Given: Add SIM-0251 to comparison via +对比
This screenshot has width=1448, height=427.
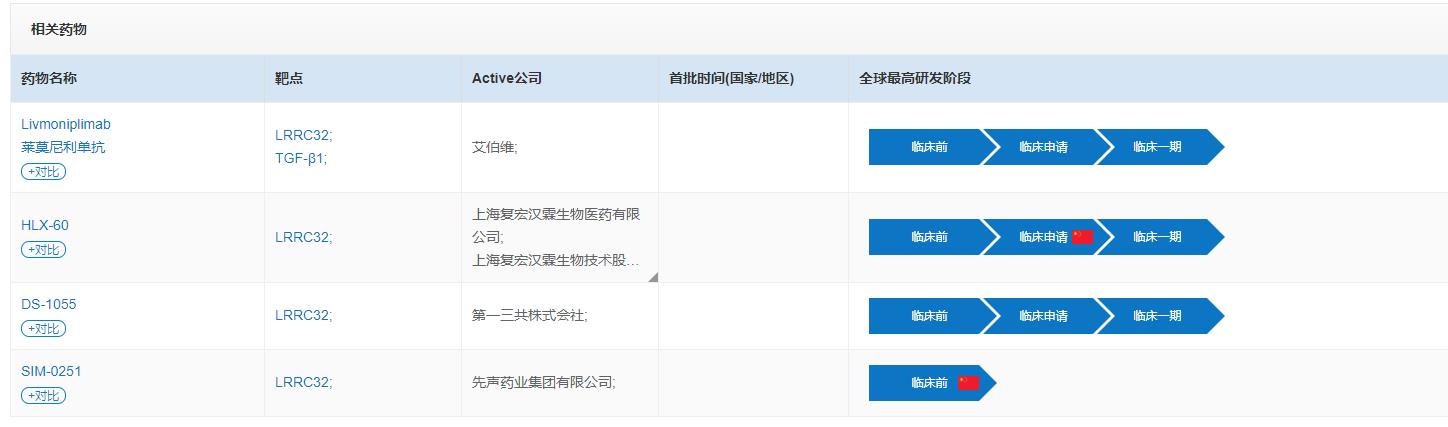Looking at the screenshot, I should [x=43, y=395].
